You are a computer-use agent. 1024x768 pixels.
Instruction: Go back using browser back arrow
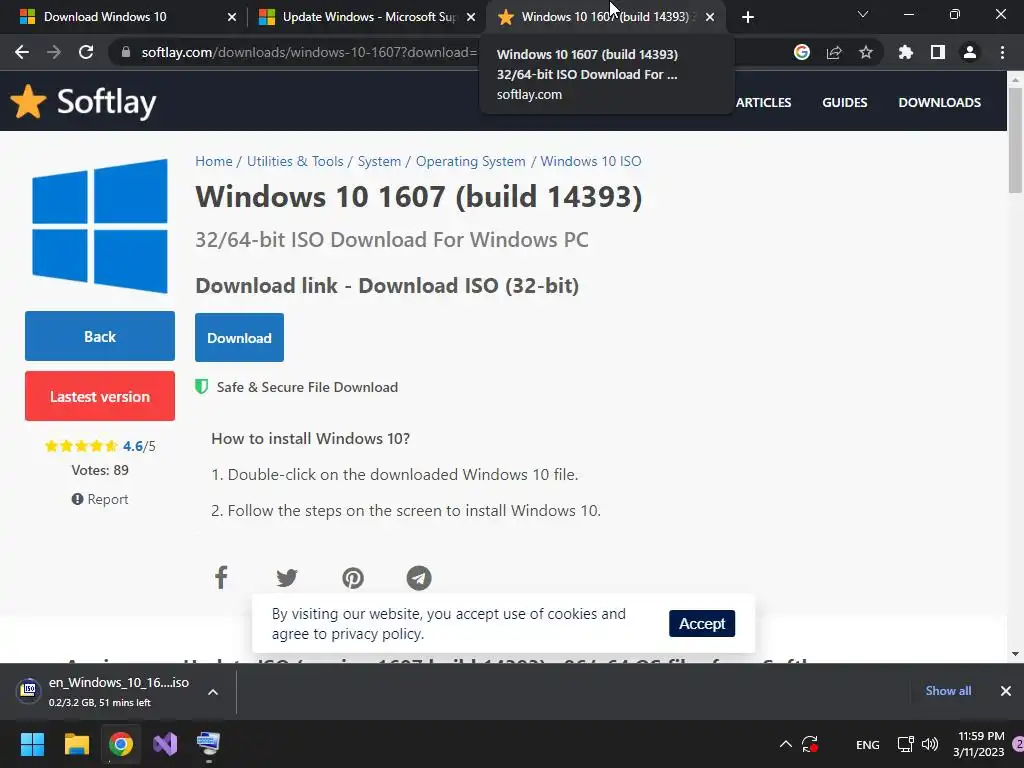click(22, 52)
